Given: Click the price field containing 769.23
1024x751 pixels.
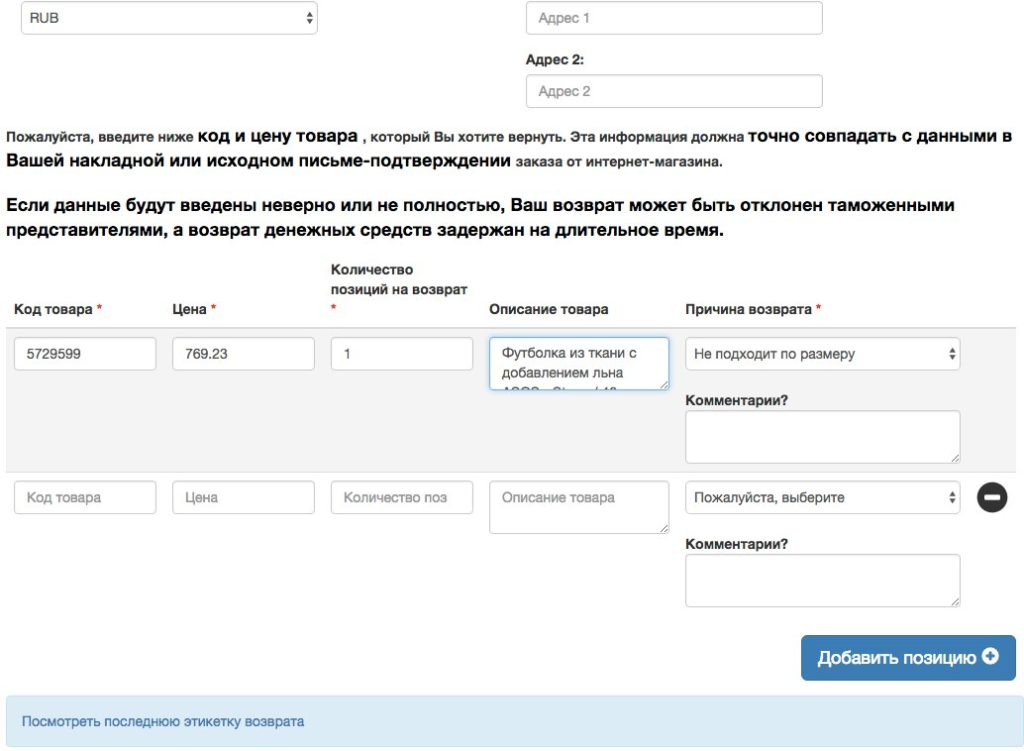Looking at the screenshot, I should pos(244,354).
